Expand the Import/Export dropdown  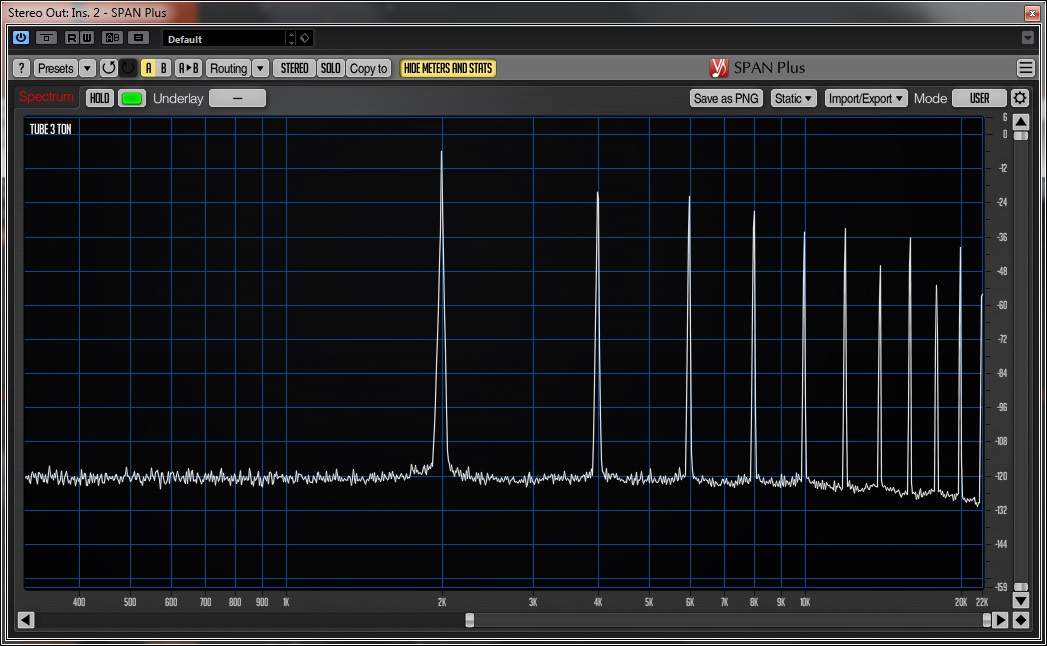click(x=865, y=98)
